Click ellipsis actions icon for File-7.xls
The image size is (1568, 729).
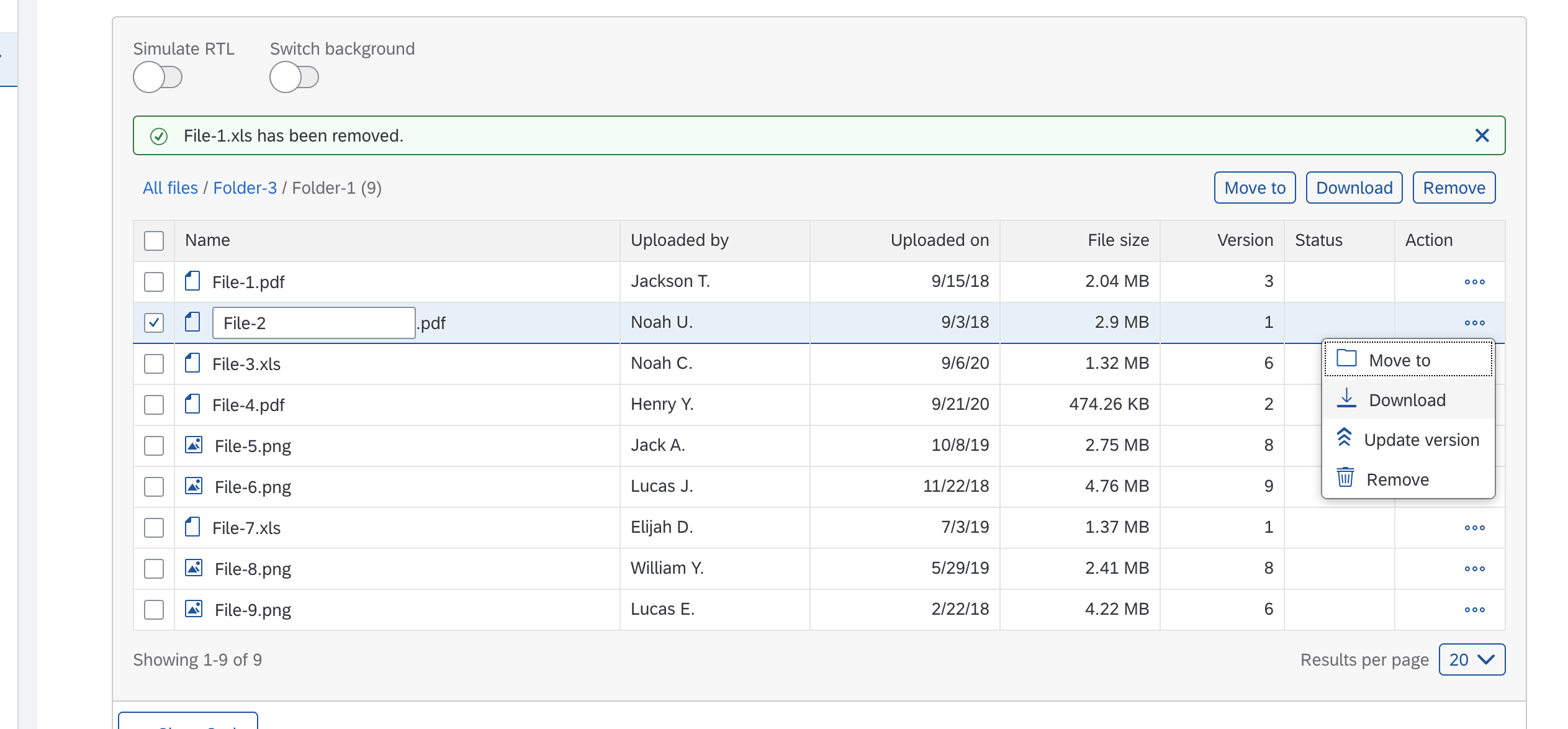(x=1474, y=528)
